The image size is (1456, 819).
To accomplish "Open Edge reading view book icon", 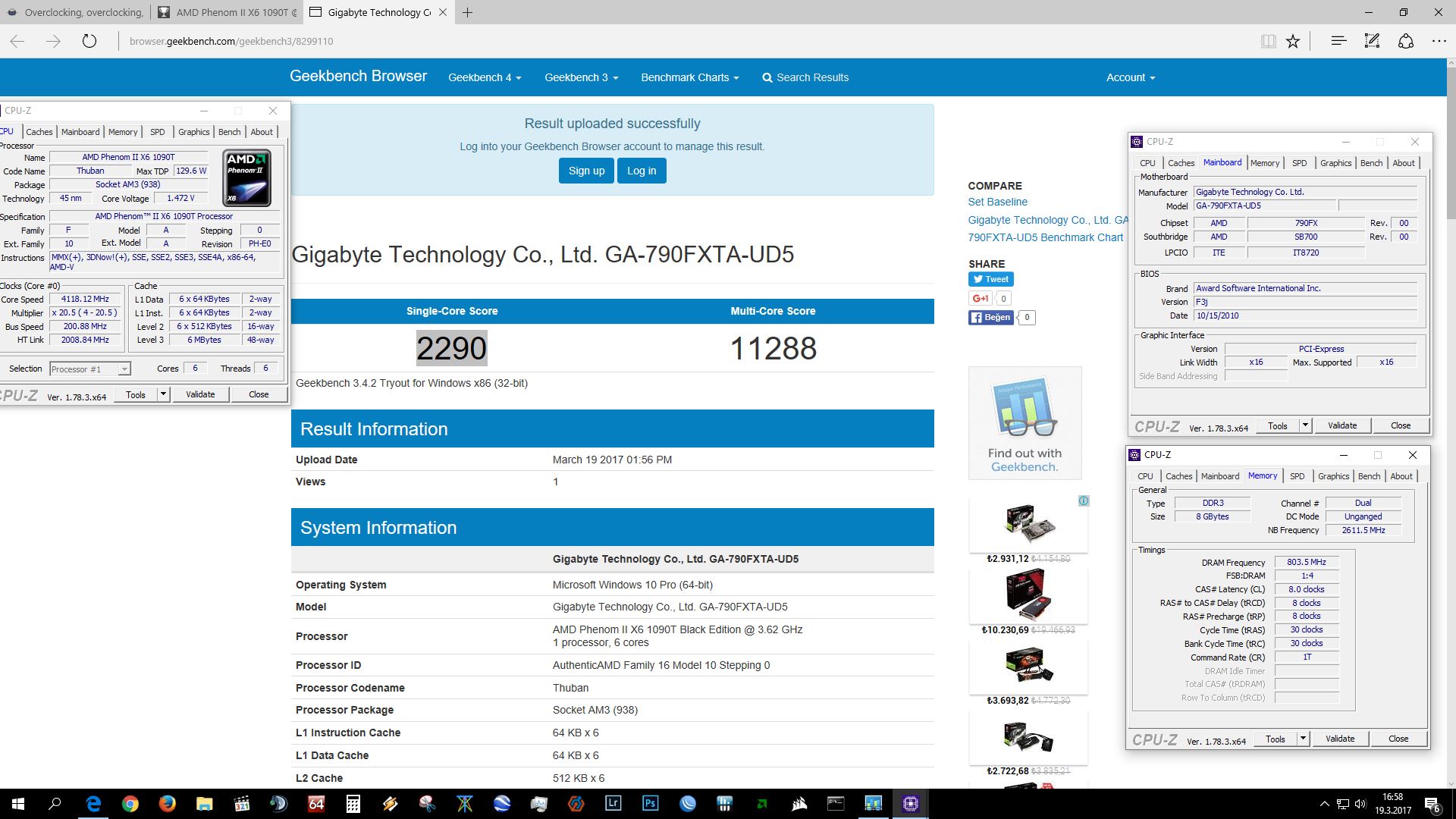I will 1268,41.
